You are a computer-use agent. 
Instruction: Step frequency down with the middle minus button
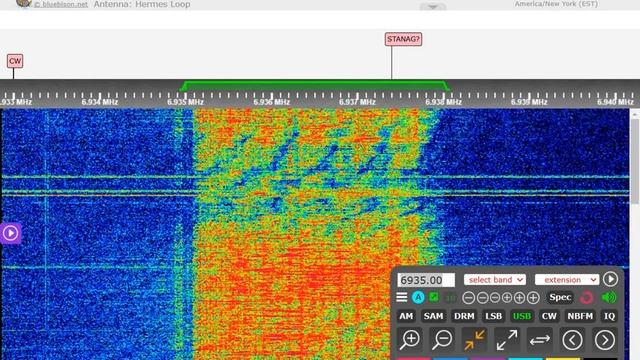[x=482, y=298]
